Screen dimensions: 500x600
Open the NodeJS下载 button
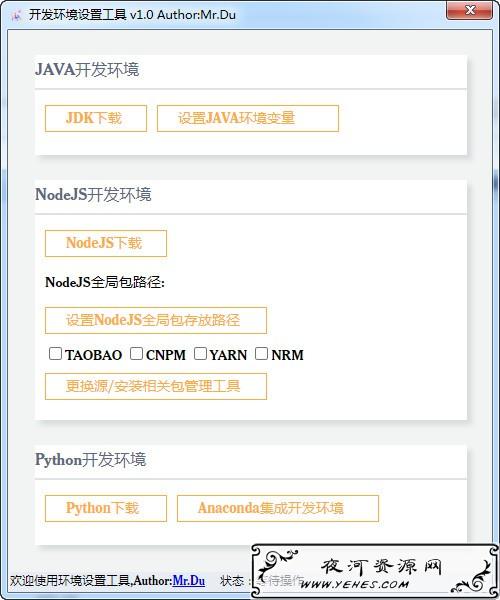click(106, 243)
